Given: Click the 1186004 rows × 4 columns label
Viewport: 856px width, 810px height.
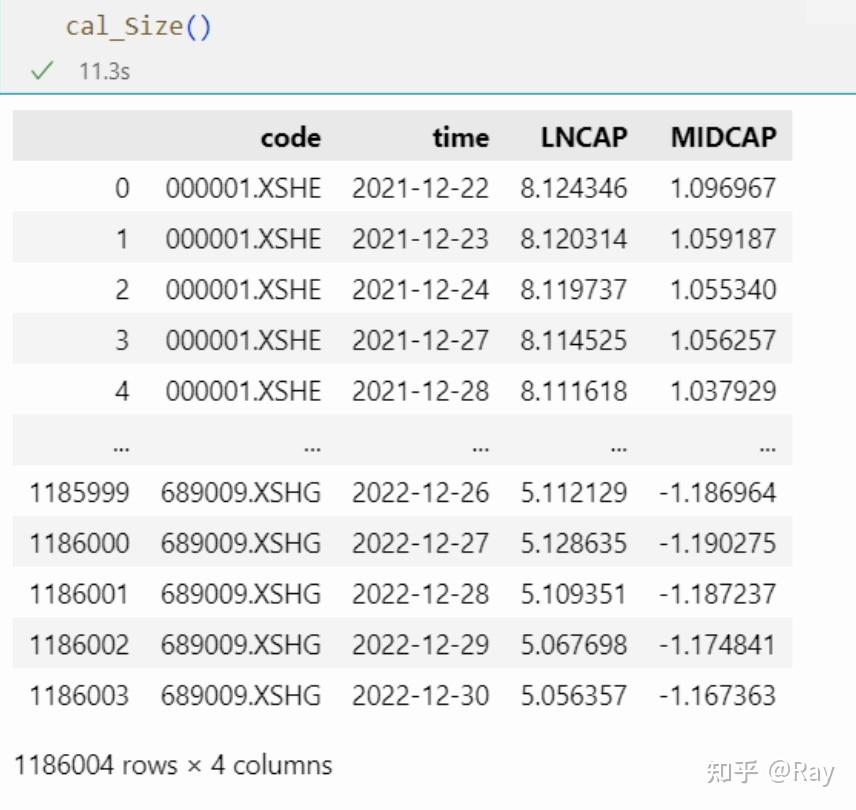Looking at the screenshot, I should pyautogui.click(x=172, y=764).
